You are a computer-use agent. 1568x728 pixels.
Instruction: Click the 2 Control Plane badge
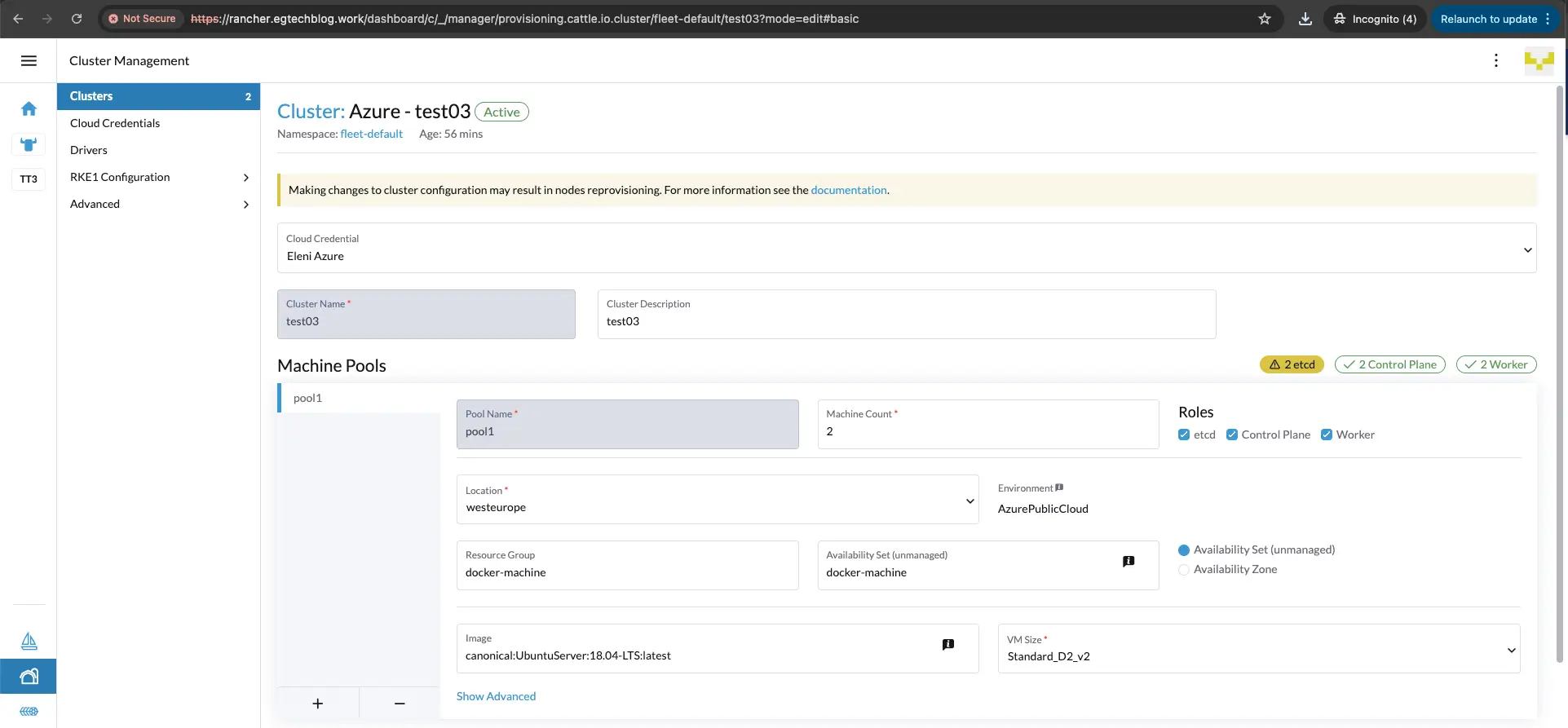tap(1389, 364)
